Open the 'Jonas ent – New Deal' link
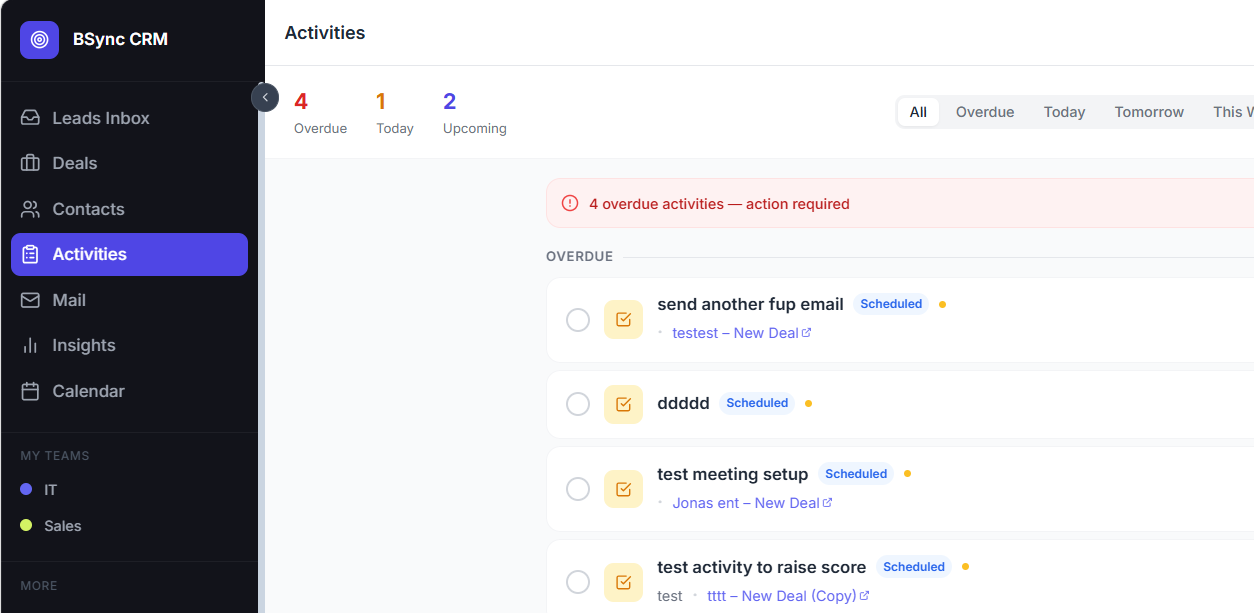 (x=746, y=503)
